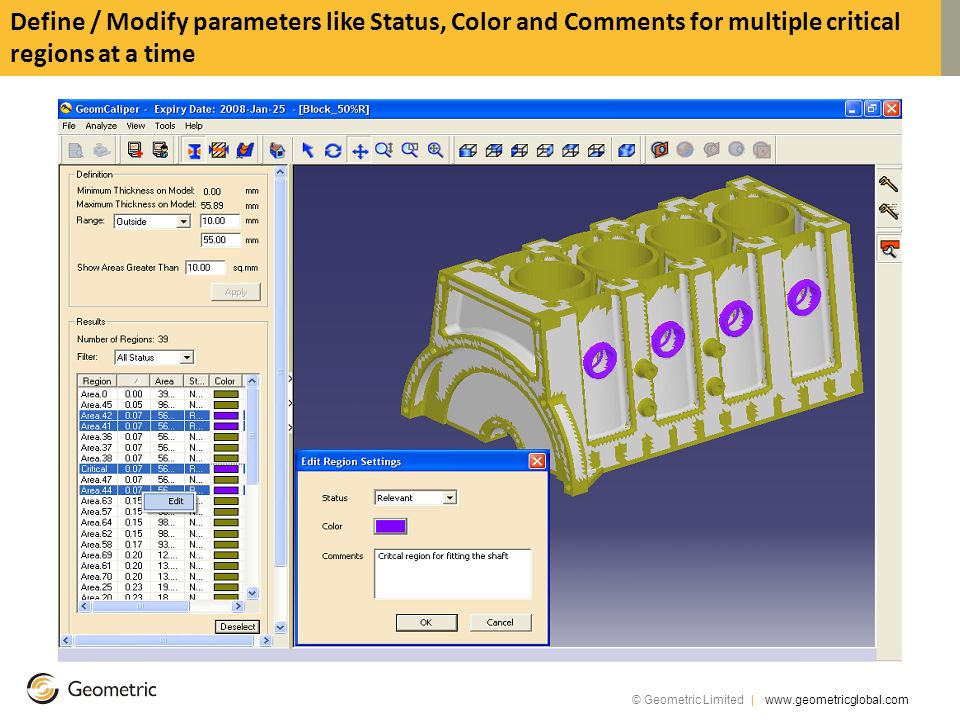Click the color swatch in the Area.0 row
Screen dimensions: 960x720
(226, 394)
